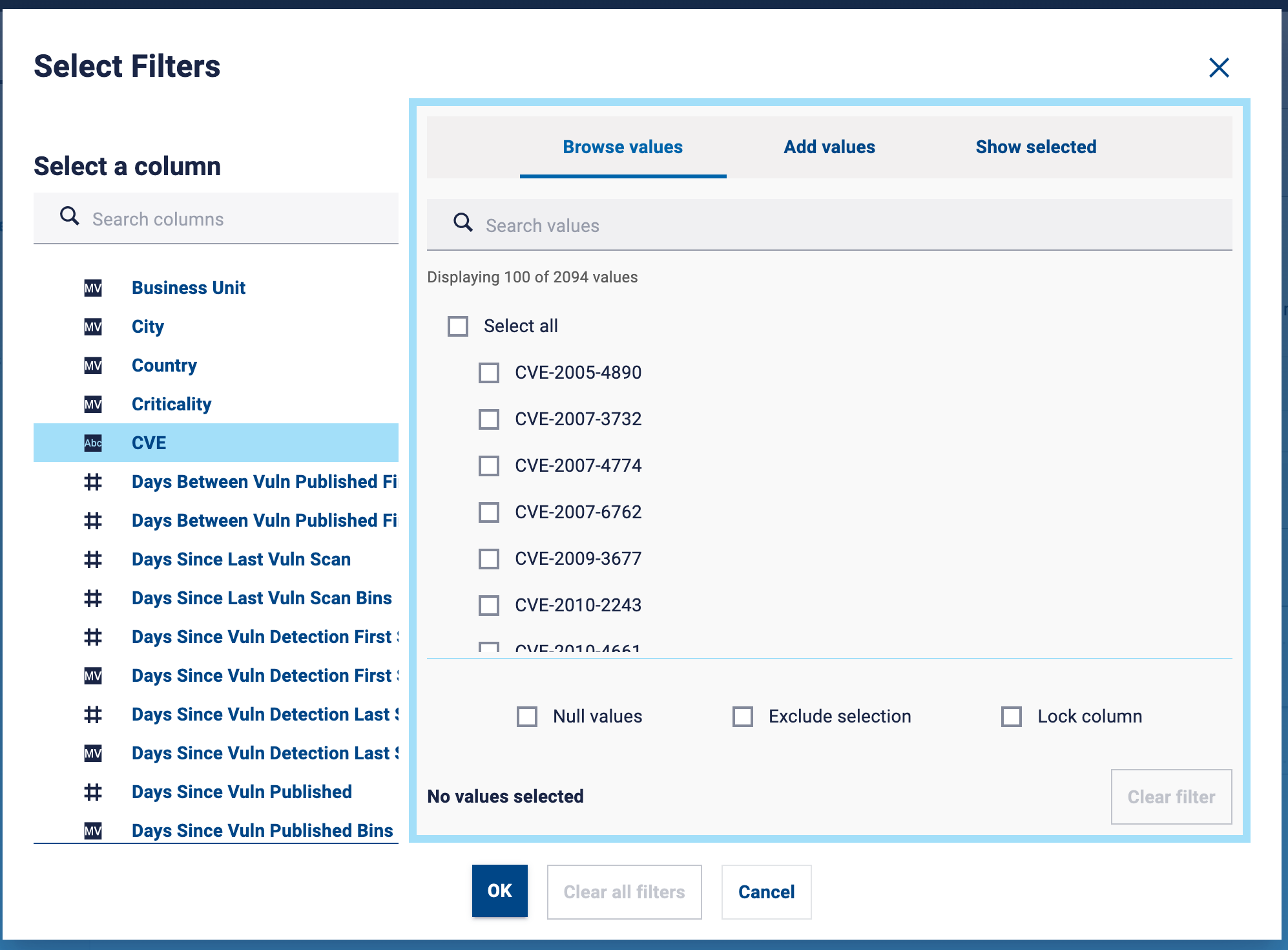Viewport: 1288px width, 950px height.
Task: Select the Business Unit column
Action: pos(216,288)
